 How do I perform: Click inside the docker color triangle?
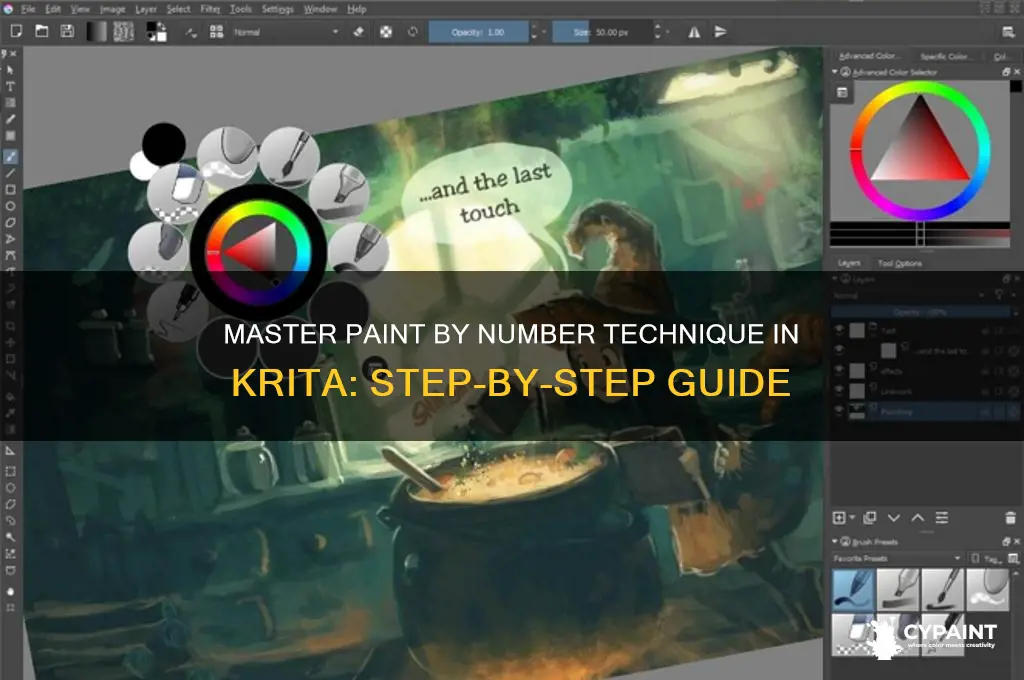coord(920,148)
